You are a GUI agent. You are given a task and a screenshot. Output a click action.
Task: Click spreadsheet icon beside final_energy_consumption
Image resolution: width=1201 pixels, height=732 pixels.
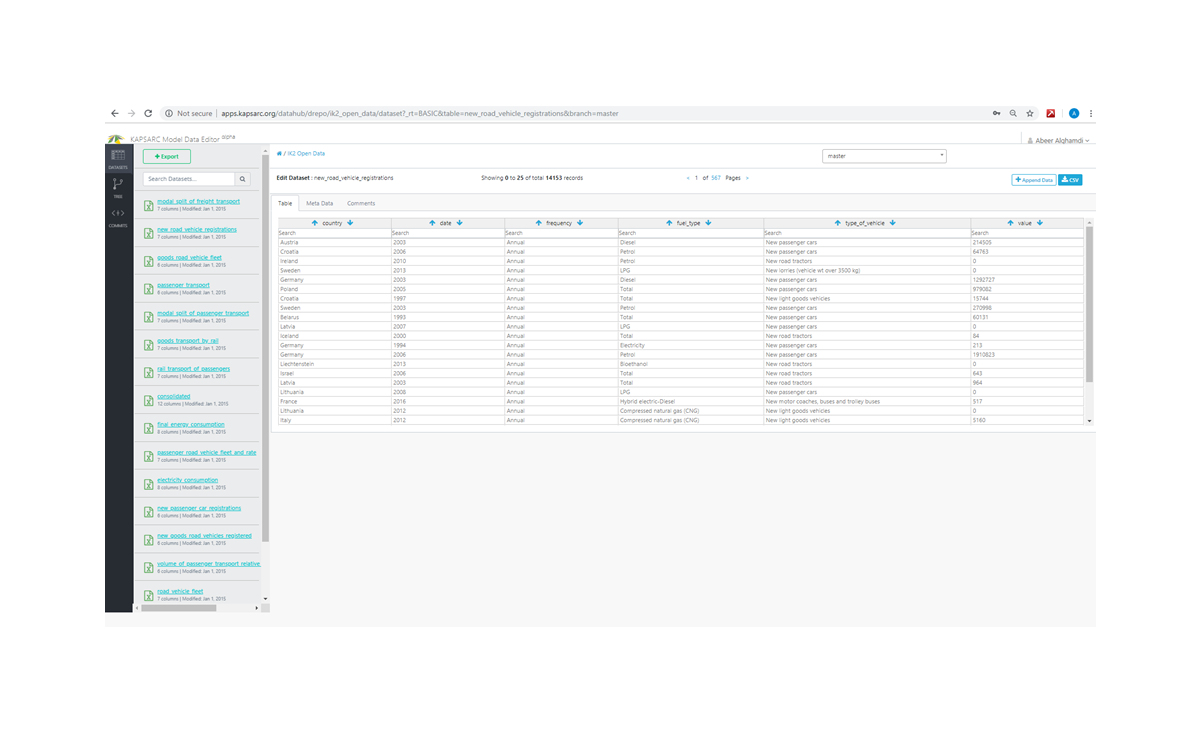coord(148,428)
